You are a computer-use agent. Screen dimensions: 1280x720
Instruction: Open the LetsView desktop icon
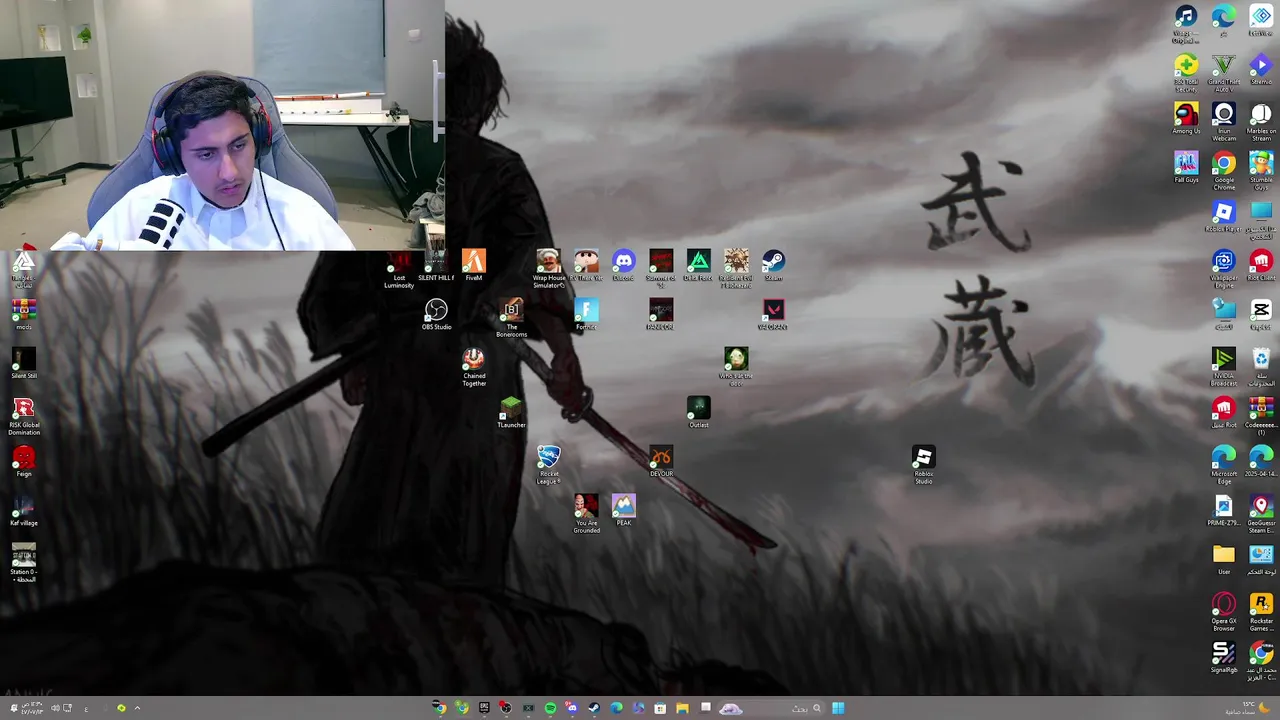click(1261, 20)
